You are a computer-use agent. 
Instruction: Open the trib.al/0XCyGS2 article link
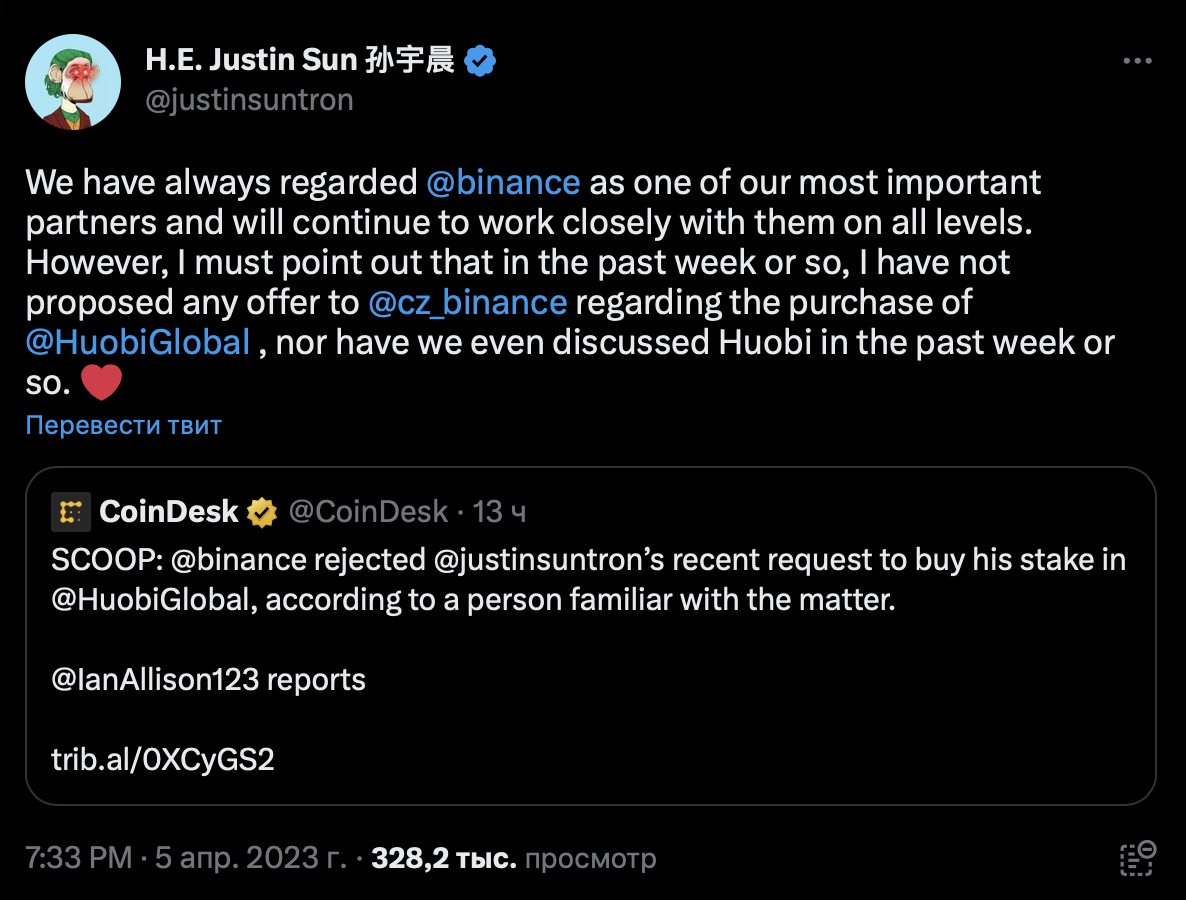tap(163, 760)
